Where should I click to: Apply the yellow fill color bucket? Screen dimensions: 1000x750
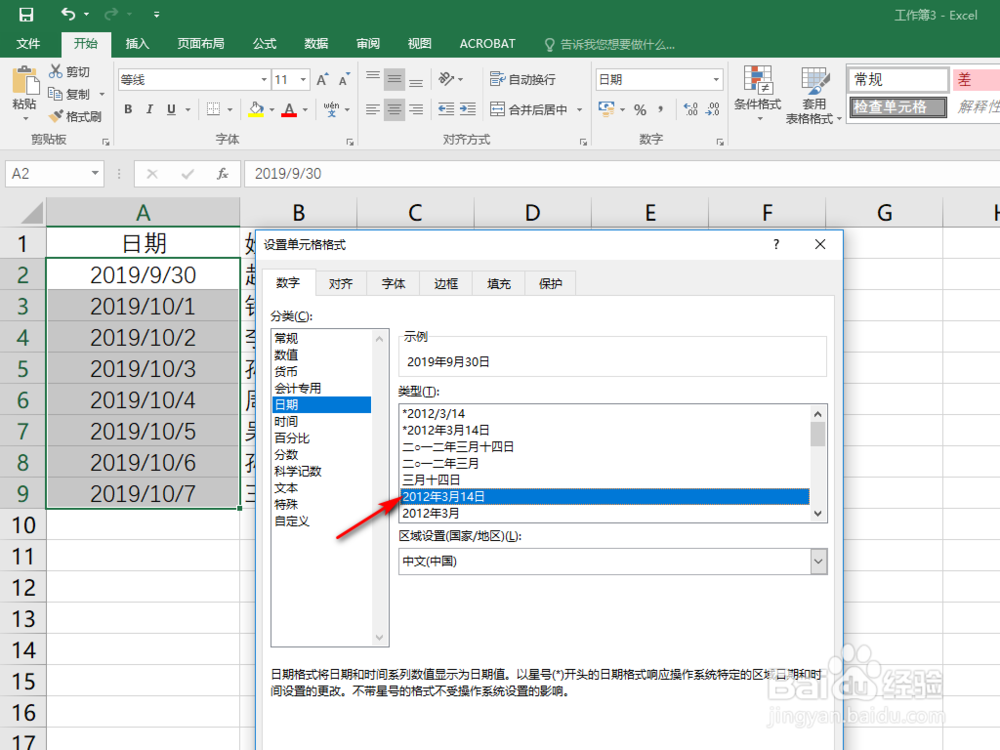[x=256, y=109]
